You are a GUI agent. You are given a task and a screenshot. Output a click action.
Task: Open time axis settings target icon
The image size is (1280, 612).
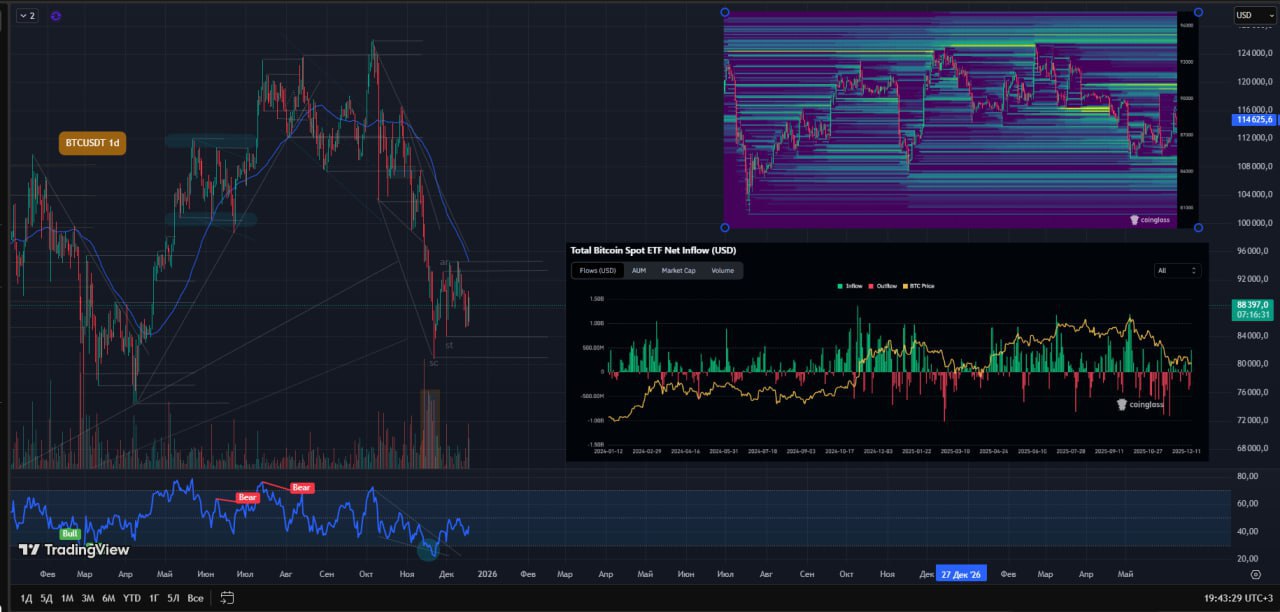pyautogui.click(x=1255, y=575)
